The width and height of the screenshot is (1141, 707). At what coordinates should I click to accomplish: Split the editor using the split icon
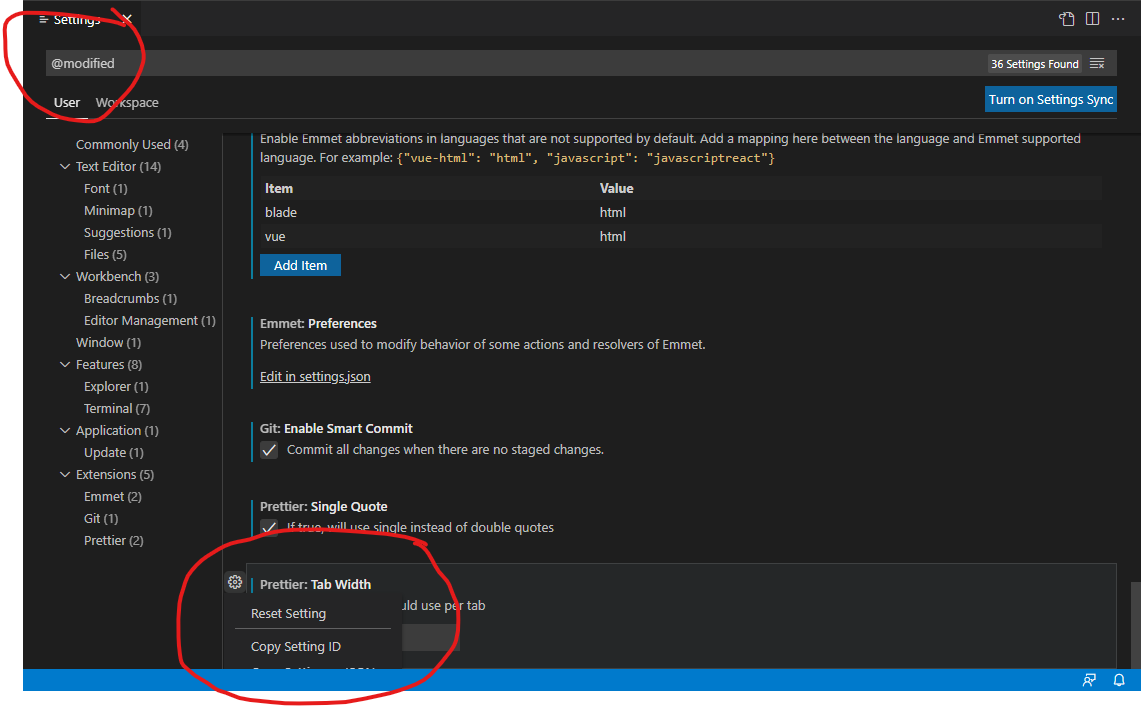(1091, 18)
